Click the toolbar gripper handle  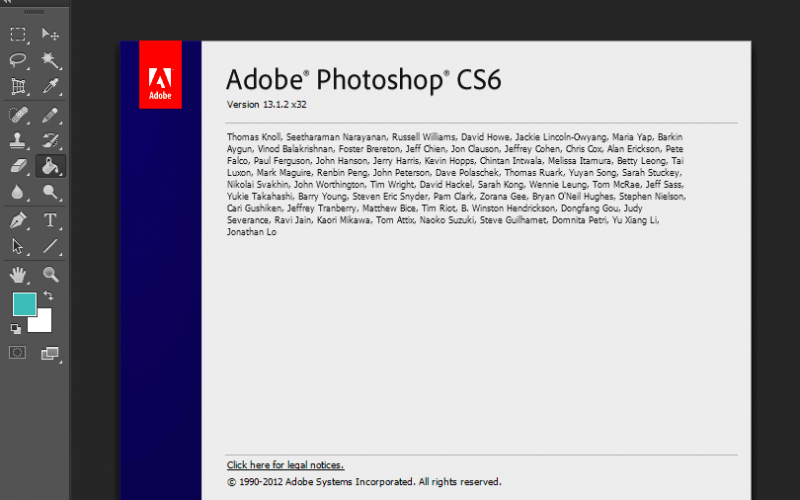tap(34, 12)
